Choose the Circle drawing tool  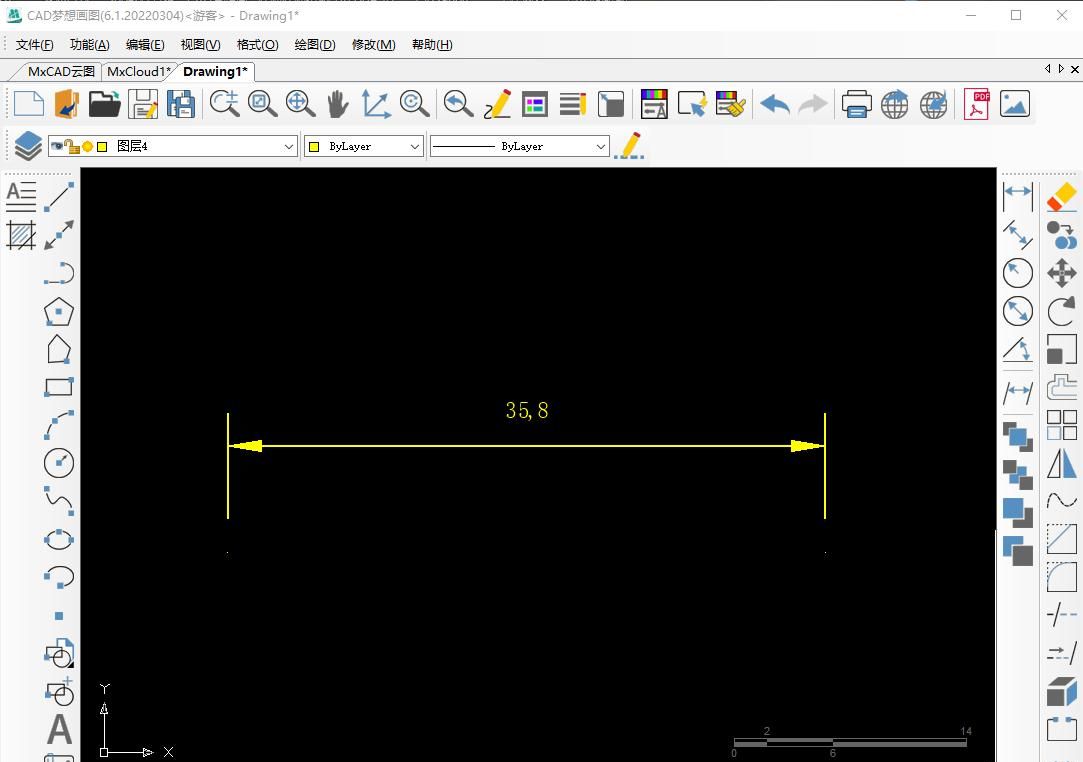coord(59,463)
